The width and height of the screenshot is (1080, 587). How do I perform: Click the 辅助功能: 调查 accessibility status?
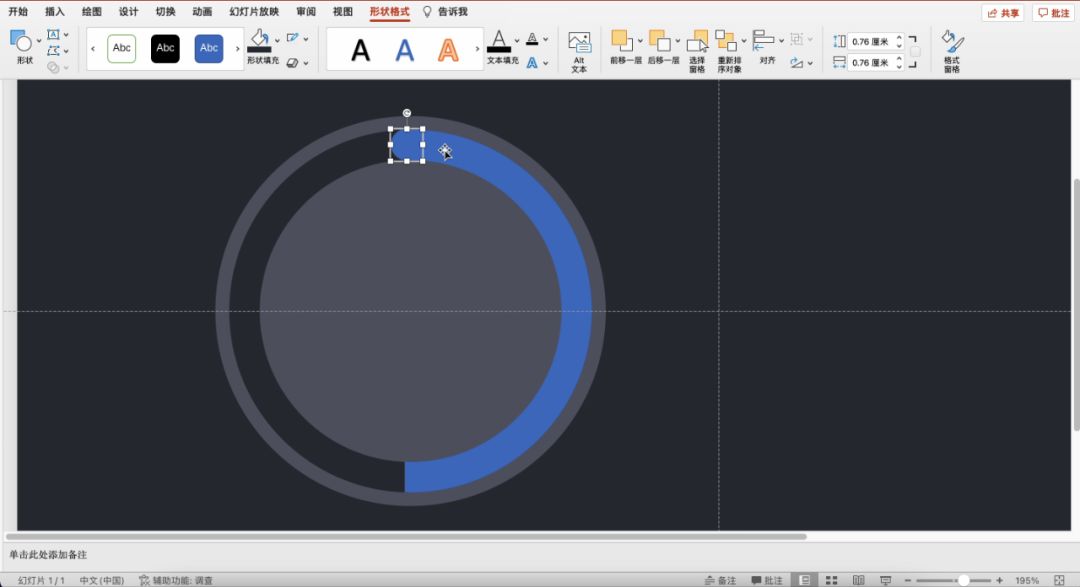(x=176, y=580)
